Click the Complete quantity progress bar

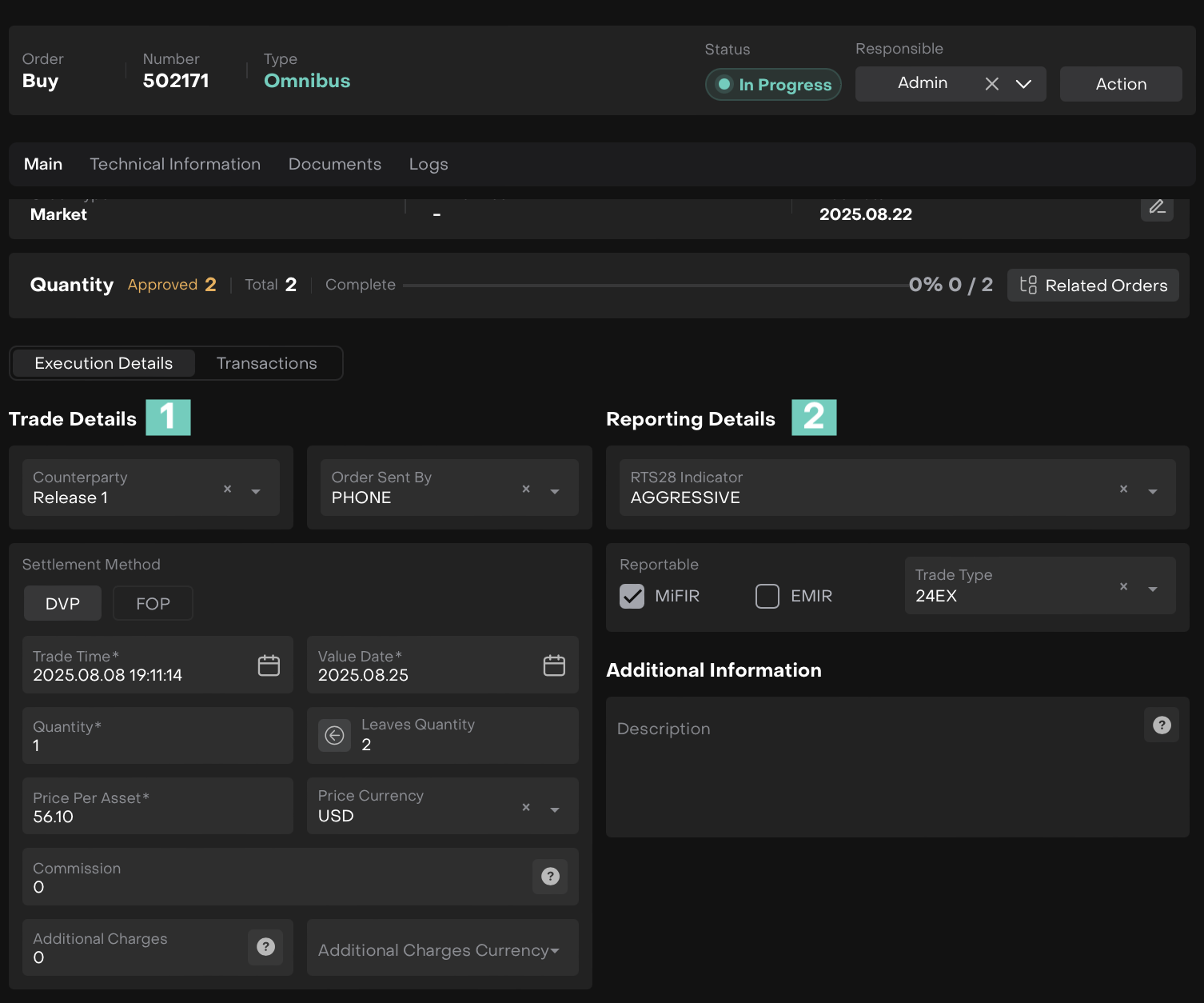click(x=656, y=286)
